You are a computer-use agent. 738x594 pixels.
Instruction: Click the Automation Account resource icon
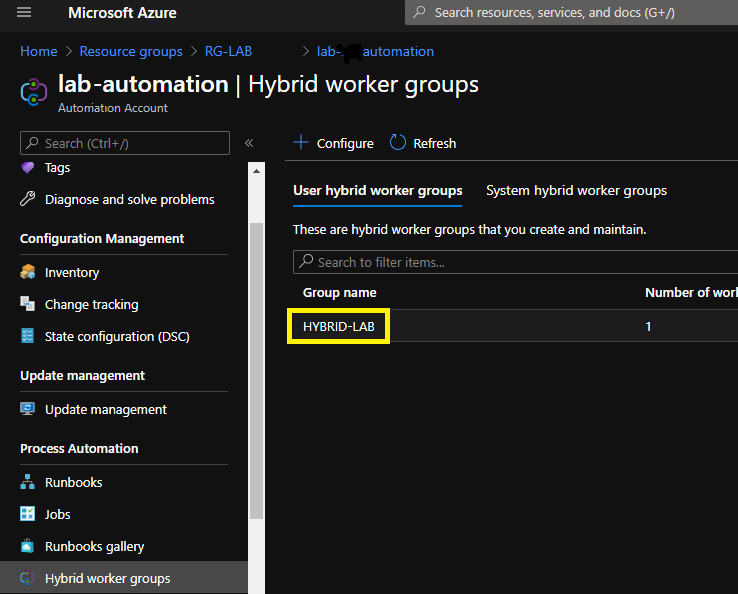pos(34,92)
